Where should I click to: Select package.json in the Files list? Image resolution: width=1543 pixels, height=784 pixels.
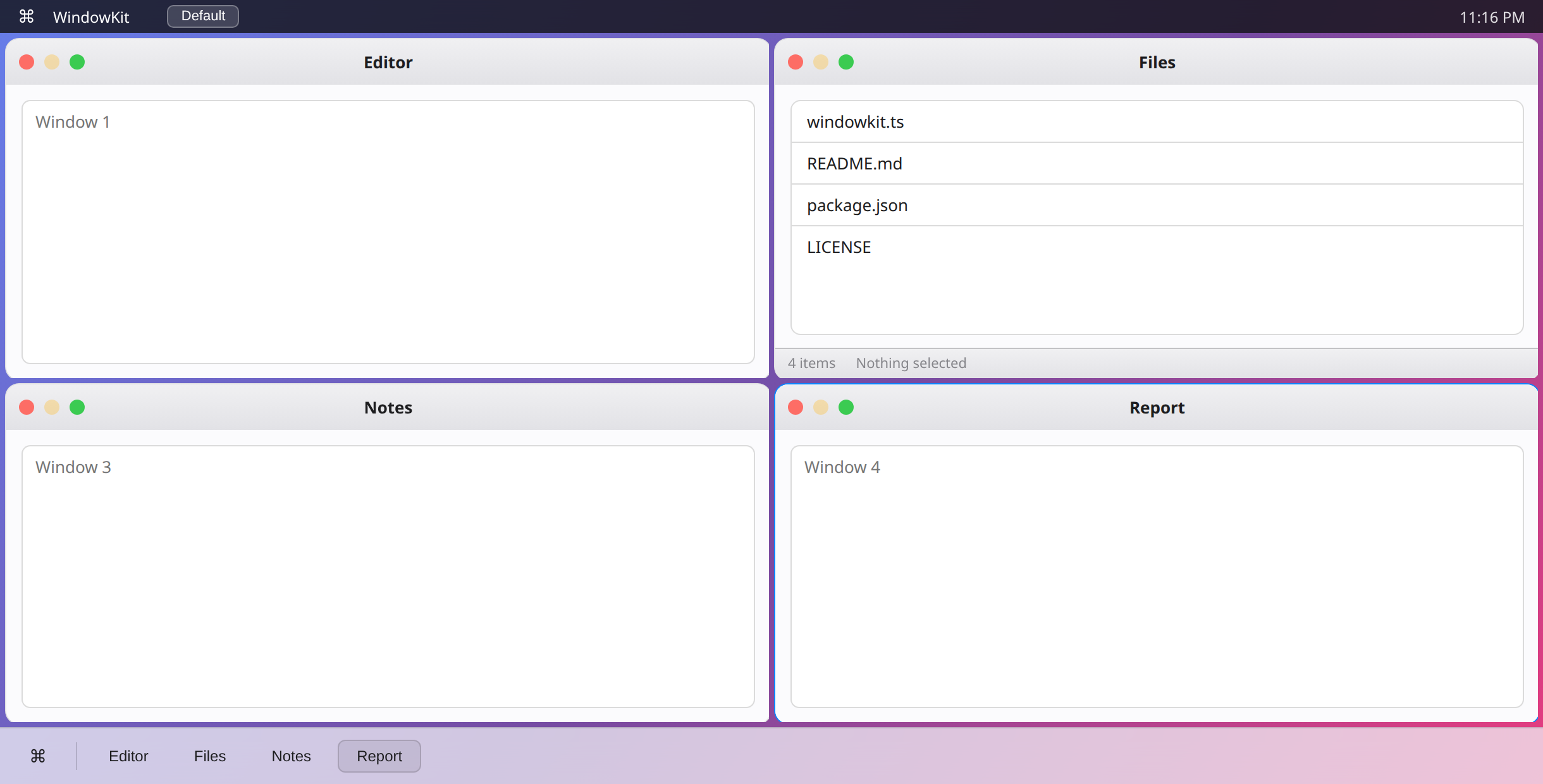[1157, 205]
